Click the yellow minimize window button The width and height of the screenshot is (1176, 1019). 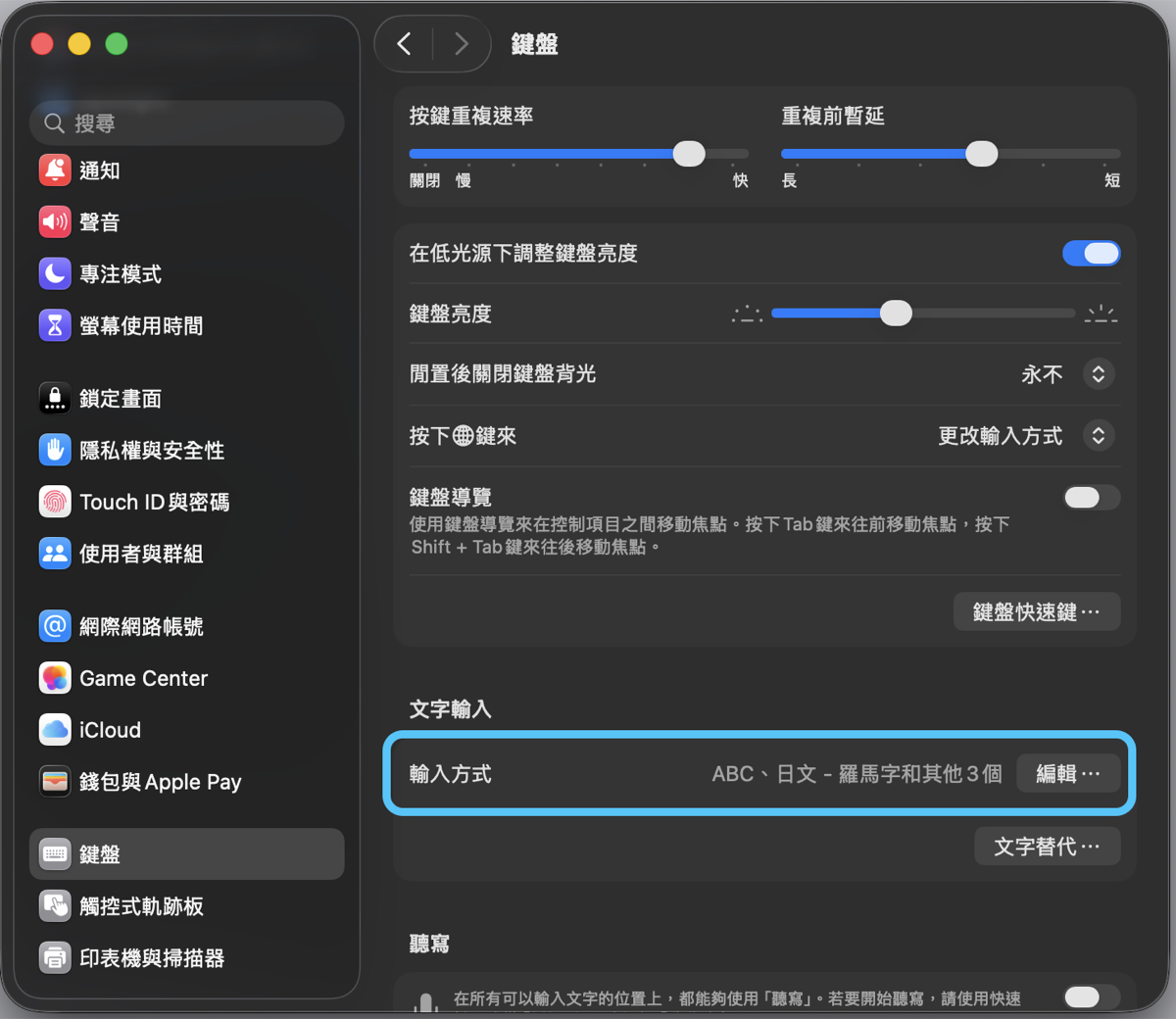(79, 44)
